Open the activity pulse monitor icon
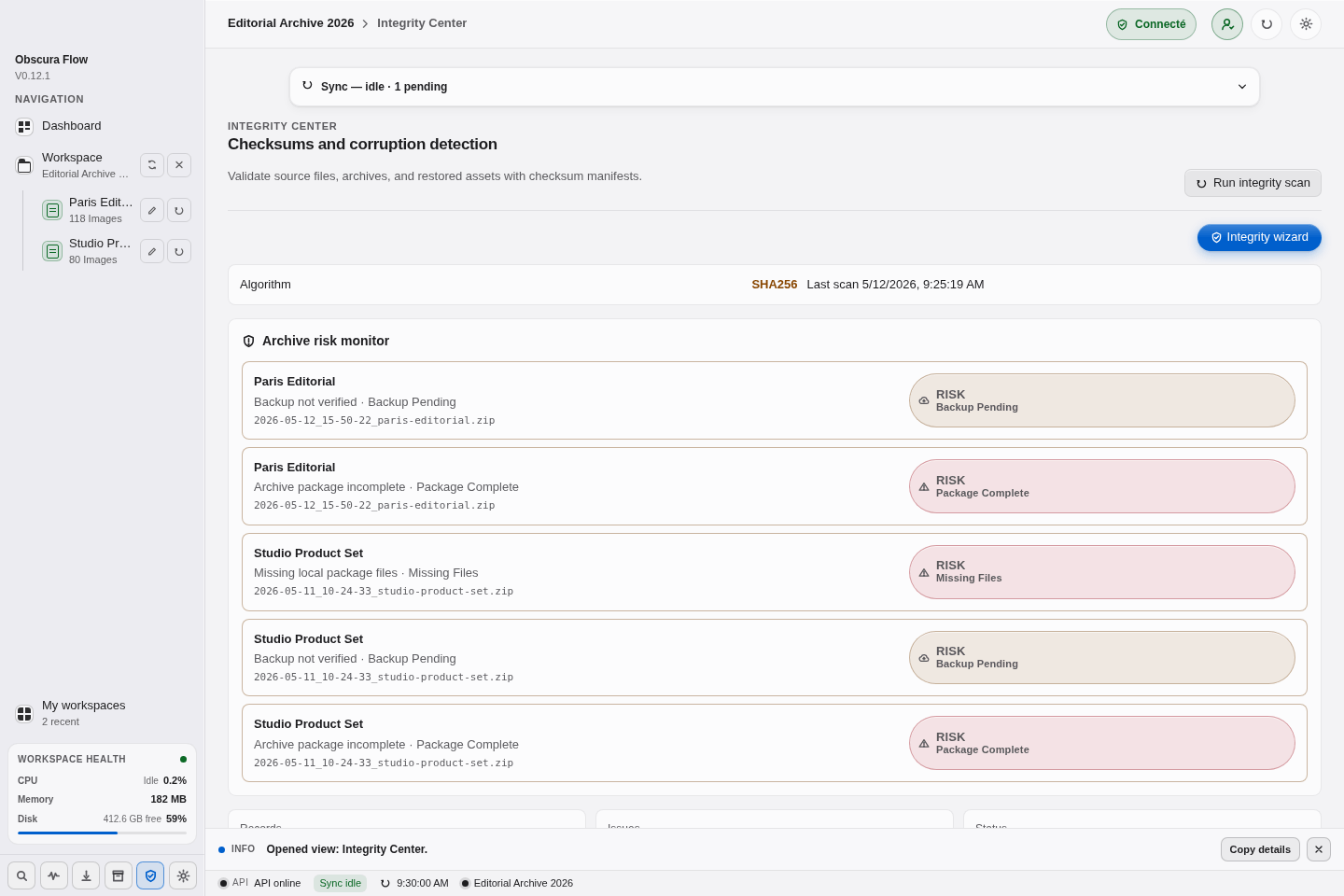The image size is (1344, 896). click(x=54, y=875)
